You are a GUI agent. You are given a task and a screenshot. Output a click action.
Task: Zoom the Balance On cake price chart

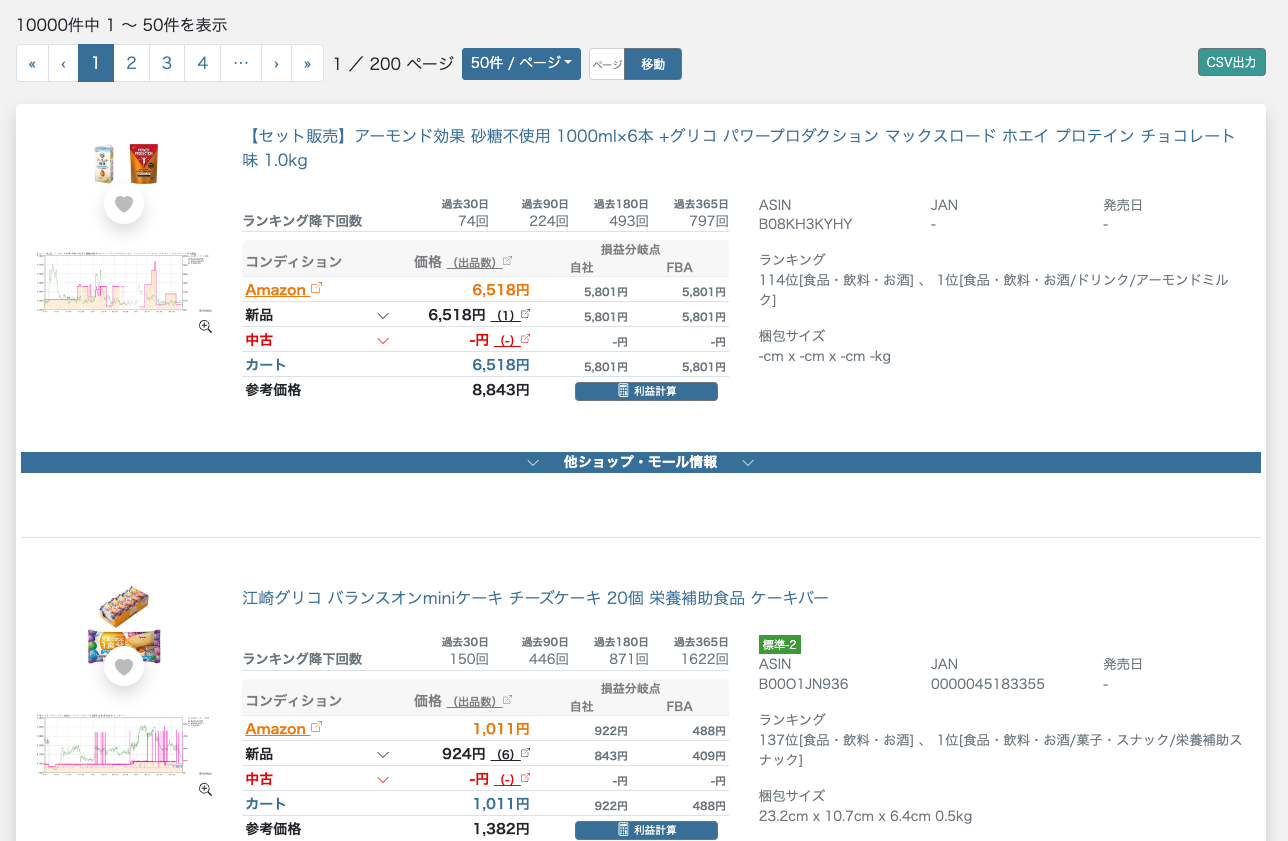(205, 789)
